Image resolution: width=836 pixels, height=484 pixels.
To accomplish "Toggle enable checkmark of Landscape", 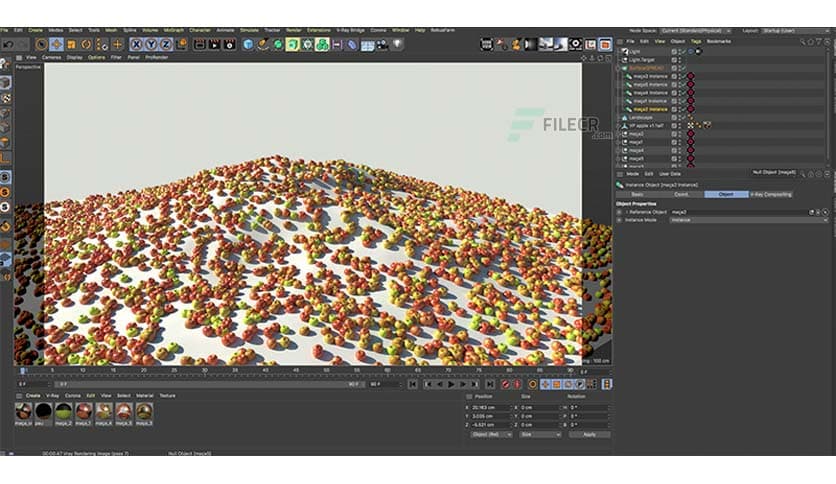I will 684,117.
